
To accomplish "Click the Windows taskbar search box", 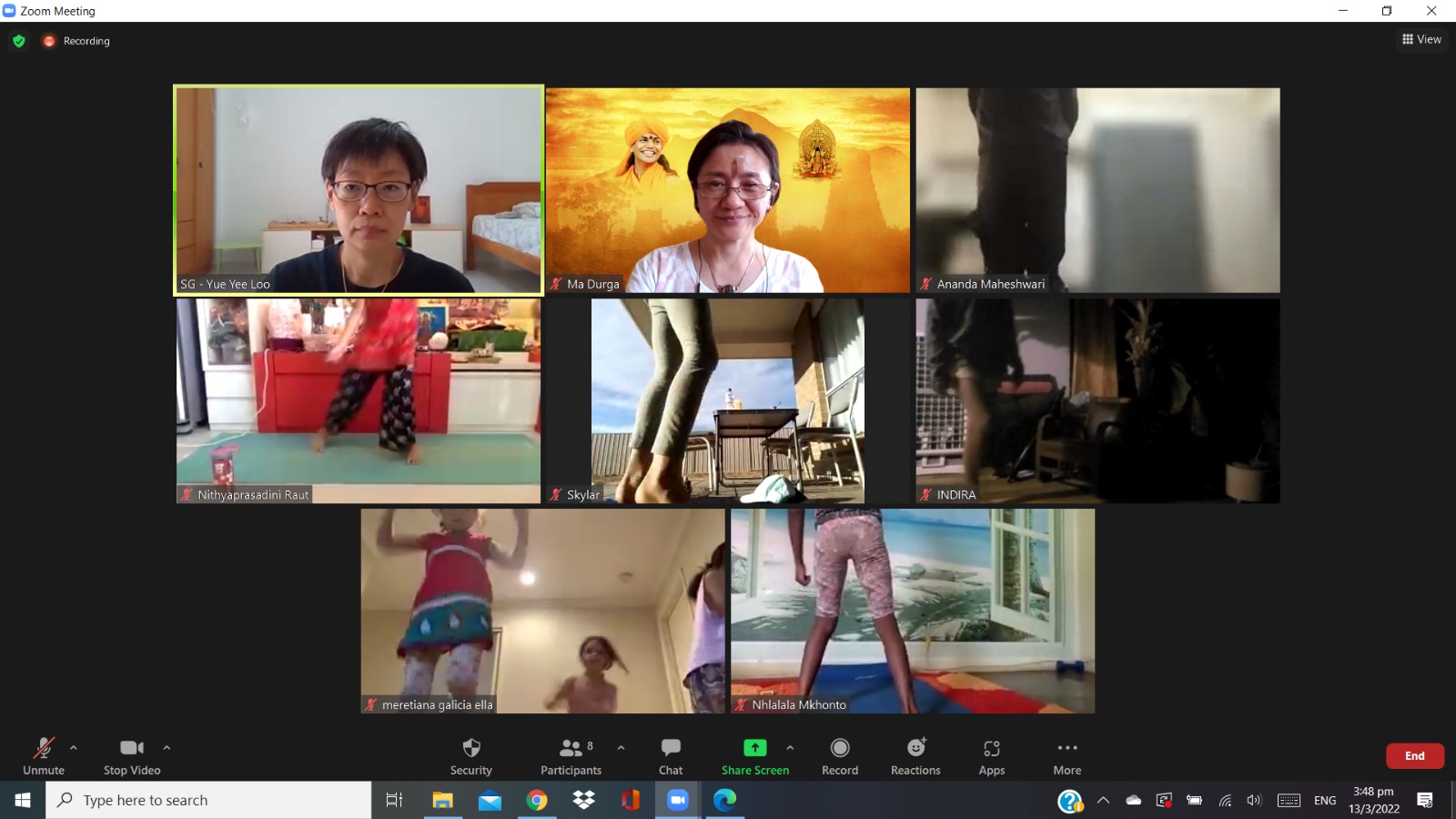I will (209, 800).
